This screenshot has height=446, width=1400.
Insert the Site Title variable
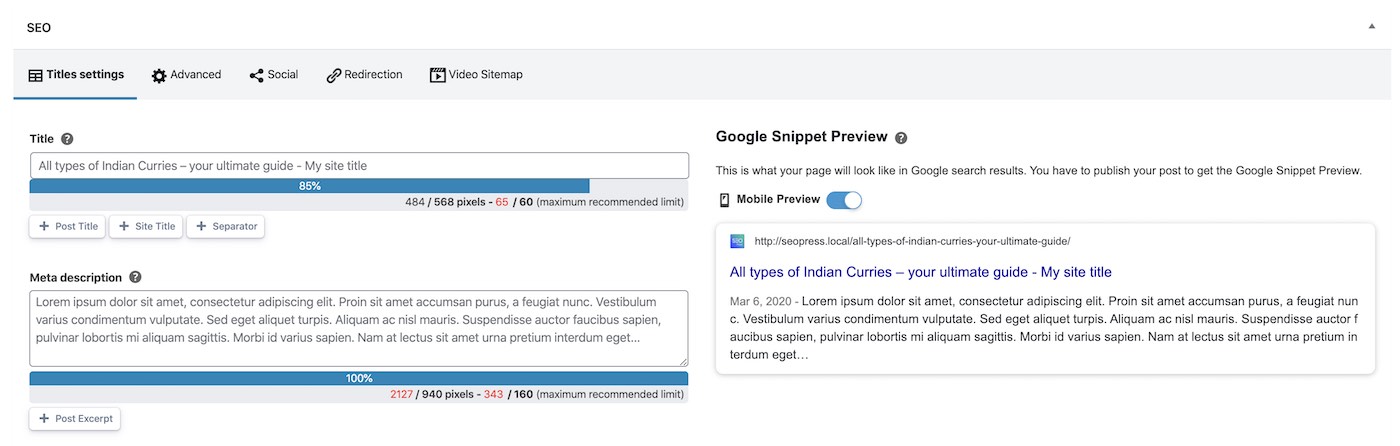pos(146,227)
